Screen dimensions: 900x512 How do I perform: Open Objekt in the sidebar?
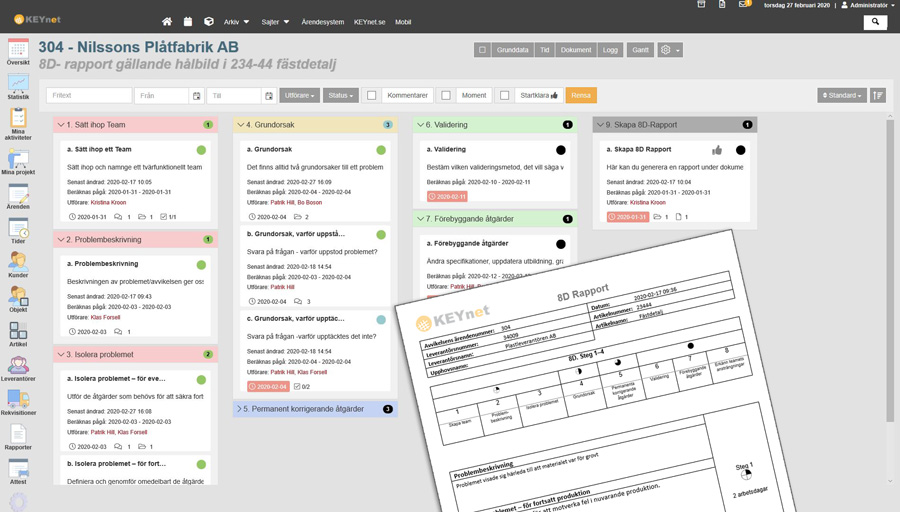(18, 299)
